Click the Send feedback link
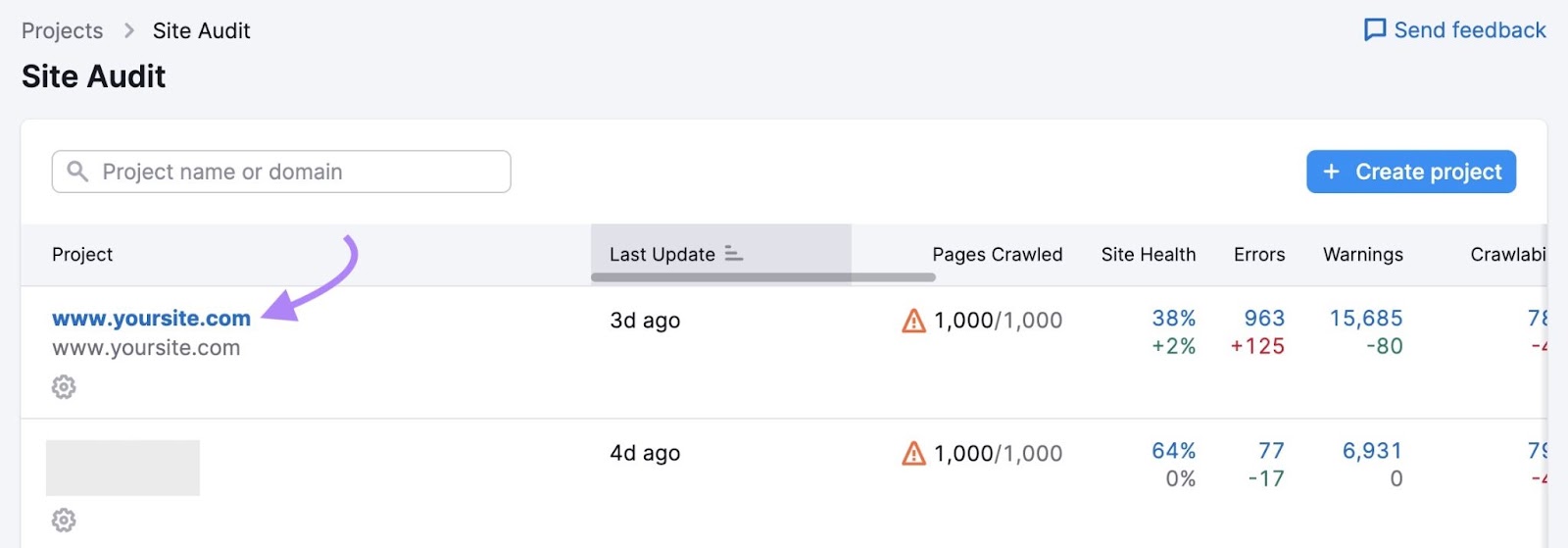 pos(1469,30)
